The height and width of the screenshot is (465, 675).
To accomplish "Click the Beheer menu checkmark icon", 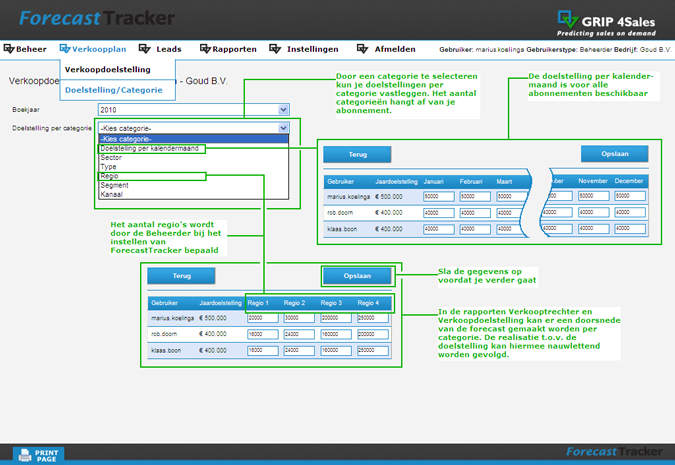I will pyautogui.click(x=9, y=49).
